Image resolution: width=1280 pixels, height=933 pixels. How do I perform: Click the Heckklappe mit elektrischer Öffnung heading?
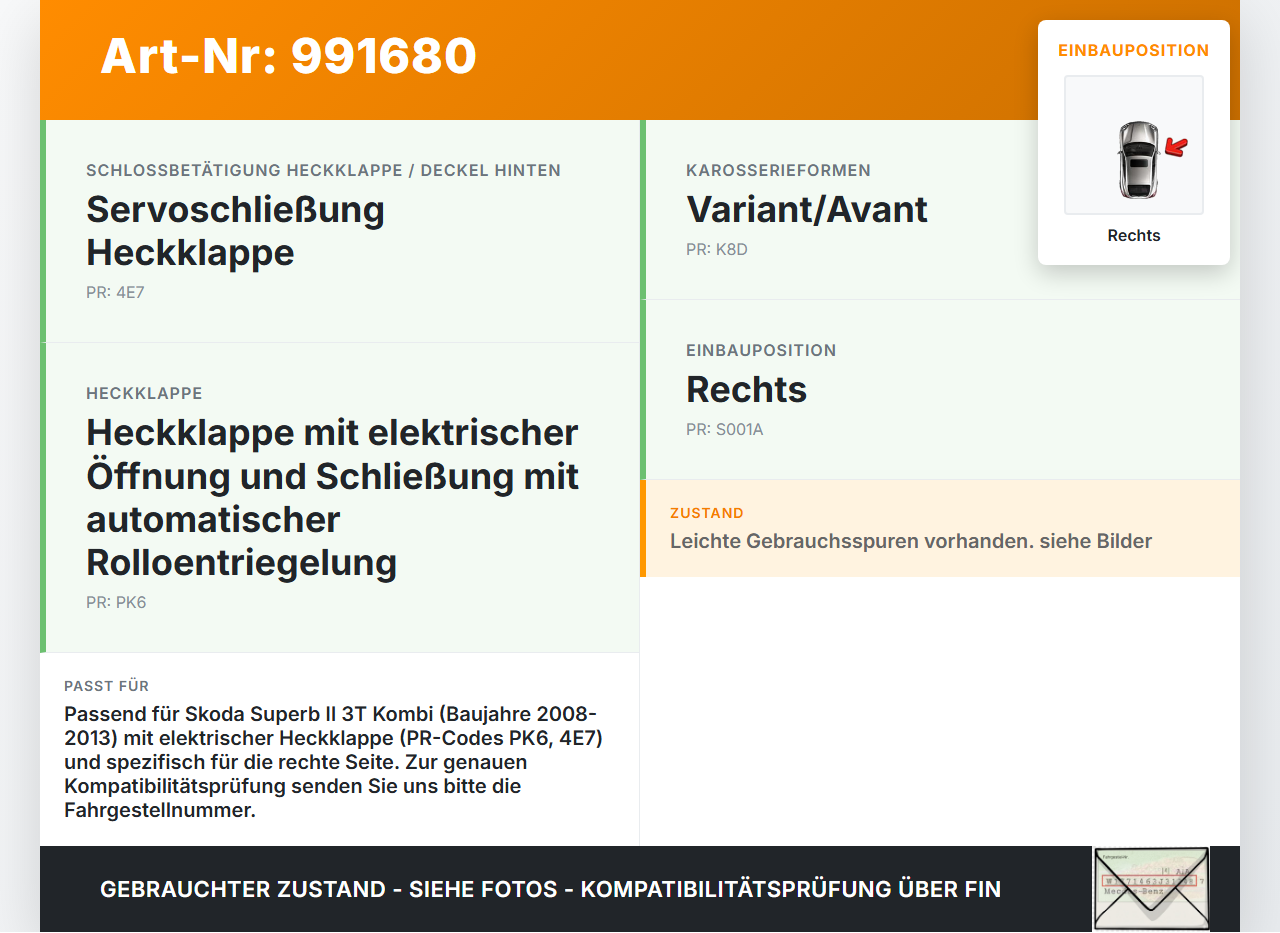pyautogui.click(x=332, y=497)
